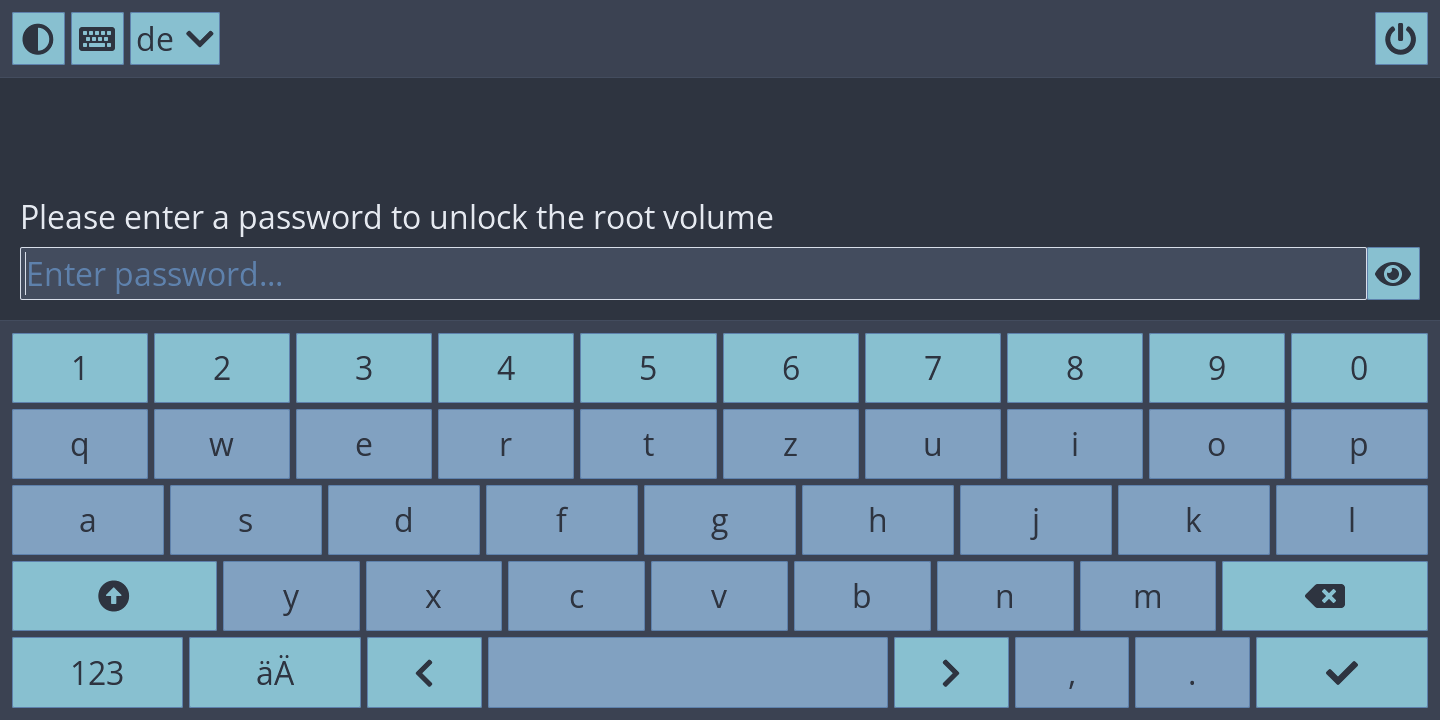Toggle the äÄ umlaut characters layer
Image resolution: width=1440 pixels, height=720 pixels.
point(275,673)
